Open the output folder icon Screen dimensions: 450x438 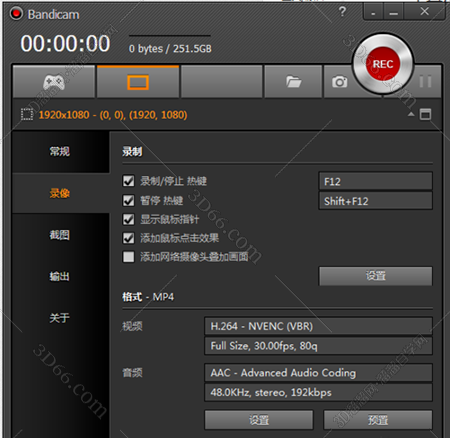tap(293, 82)
